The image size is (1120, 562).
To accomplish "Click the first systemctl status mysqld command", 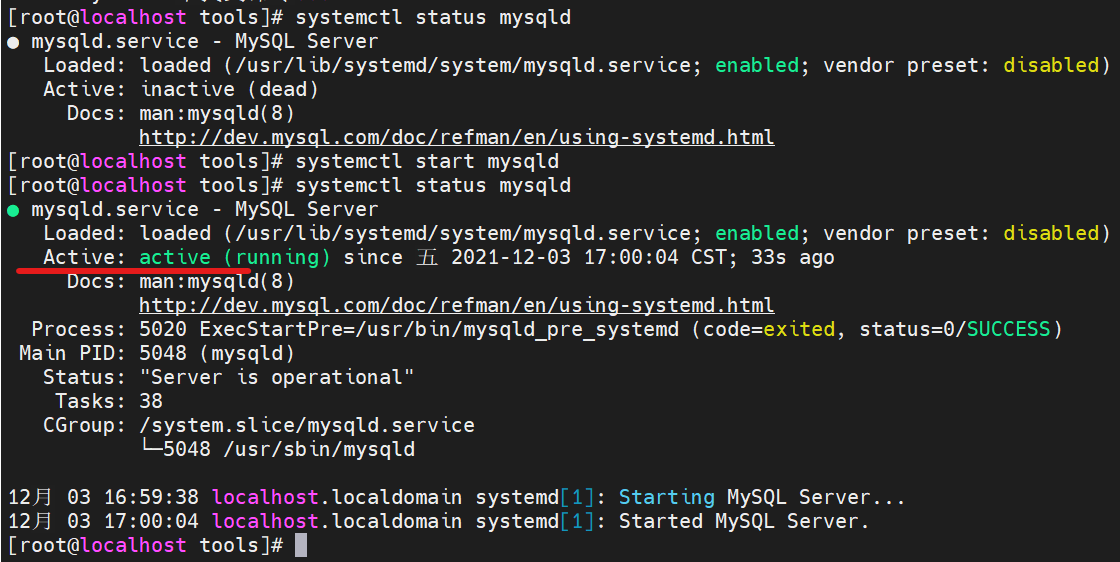I will click(x=433, y=17).
